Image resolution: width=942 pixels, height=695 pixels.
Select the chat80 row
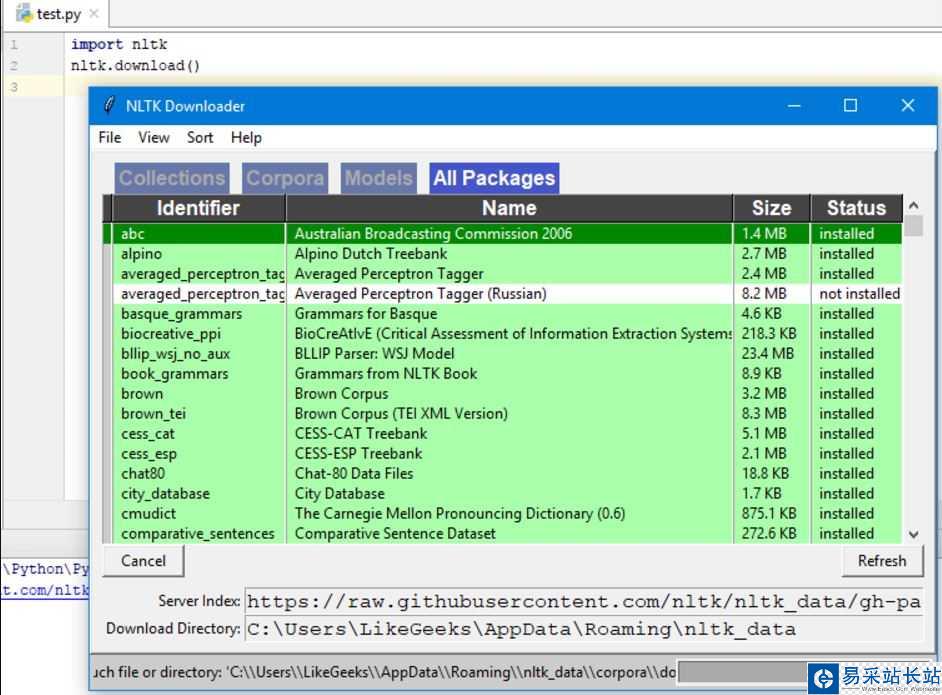tap(502, 473)
